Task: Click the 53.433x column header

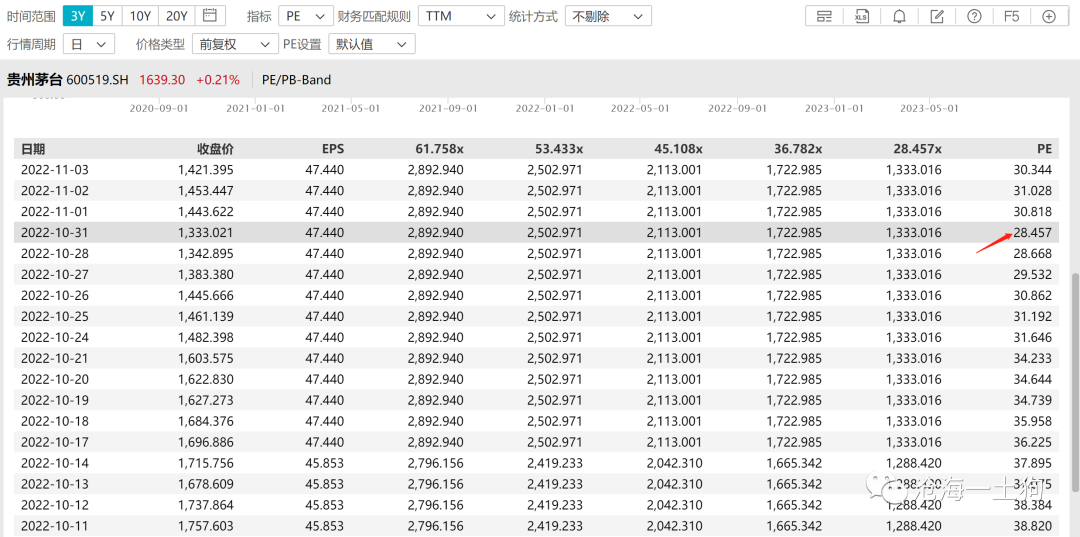Action: click(559, 149)
